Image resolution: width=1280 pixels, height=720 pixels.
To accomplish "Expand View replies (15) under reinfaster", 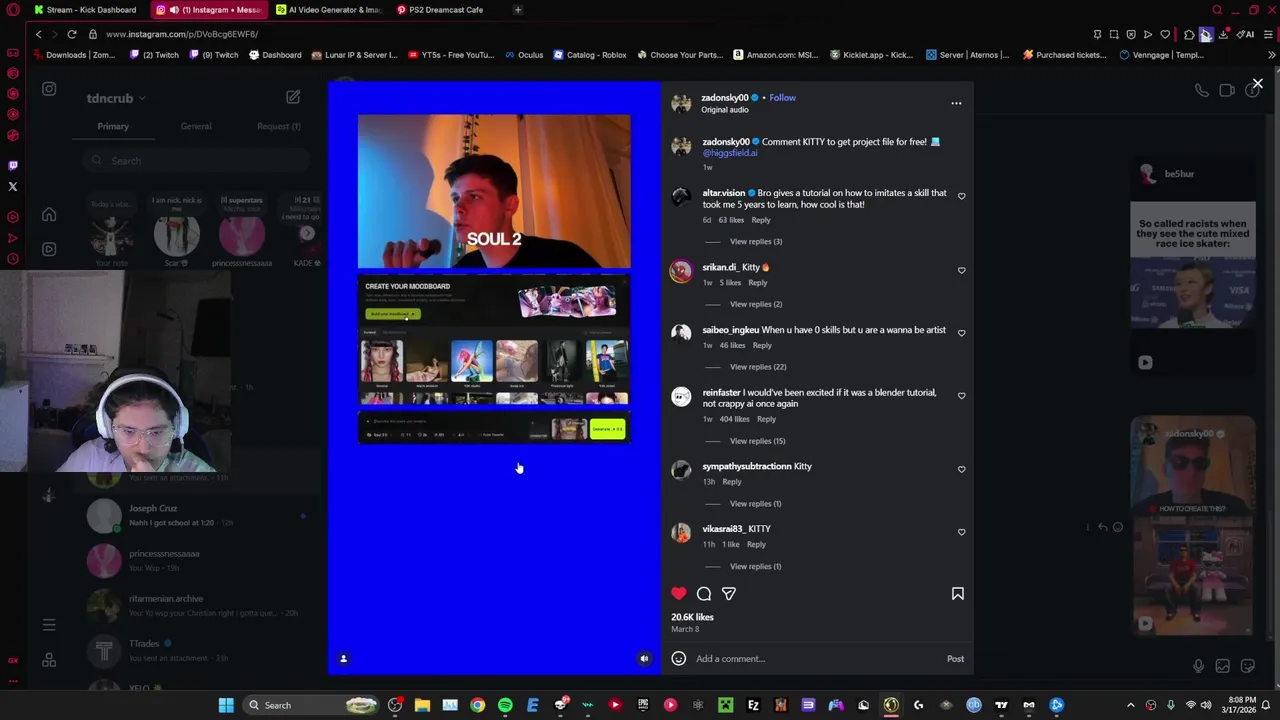I will [757, 441].
